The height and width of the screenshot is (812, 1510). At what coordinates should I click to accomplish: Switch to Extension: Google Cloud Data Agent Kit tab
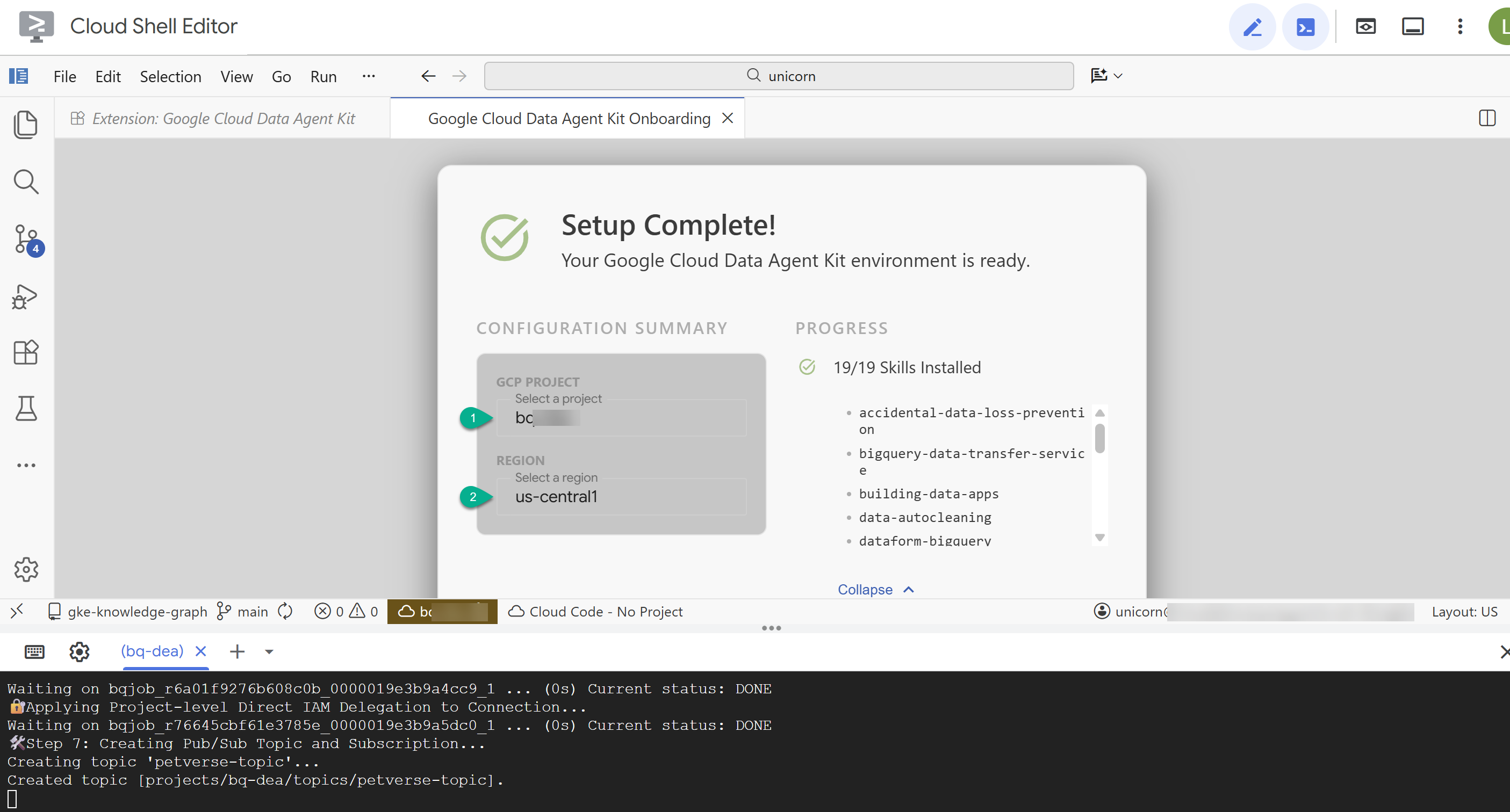(x=223, y=118)
